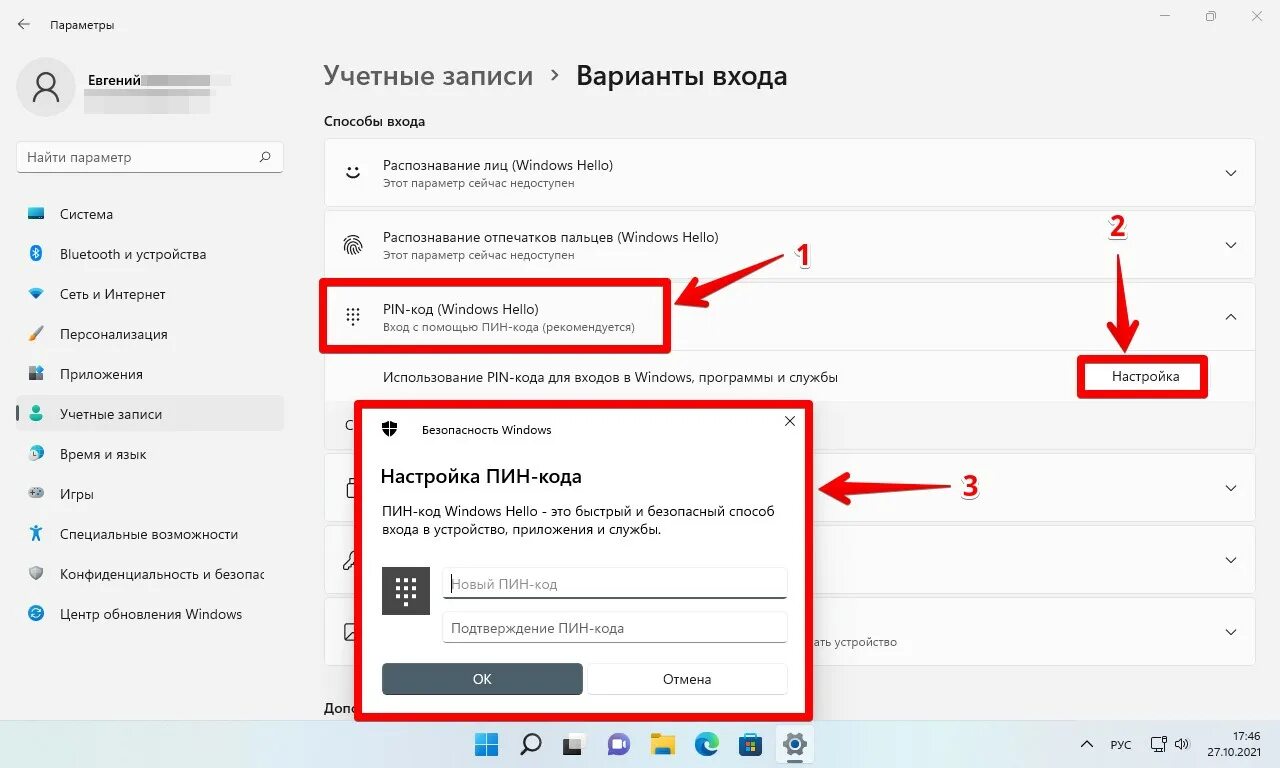1280x768 pixels.
Task: Click the Новый ПИН-код field
Action: point(615,583)
